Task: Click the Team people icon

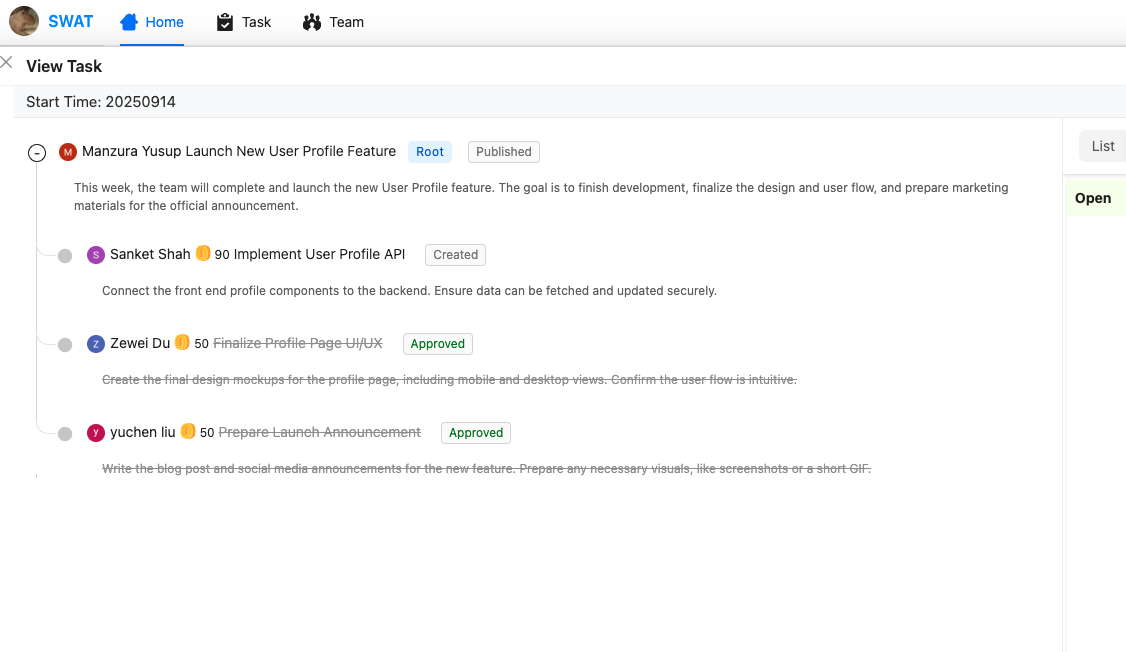Action: [312, 22]
